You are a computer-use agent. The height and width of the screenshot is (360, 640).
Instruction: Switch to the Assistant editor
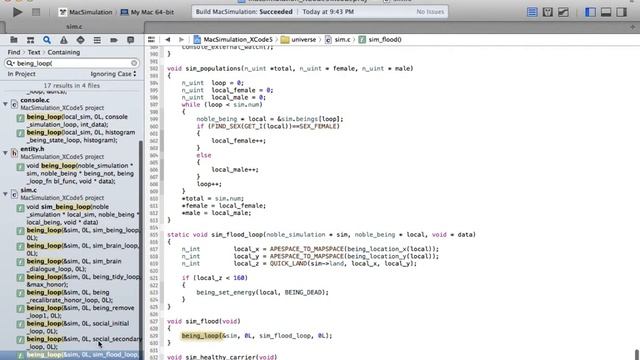pos(547,12)
